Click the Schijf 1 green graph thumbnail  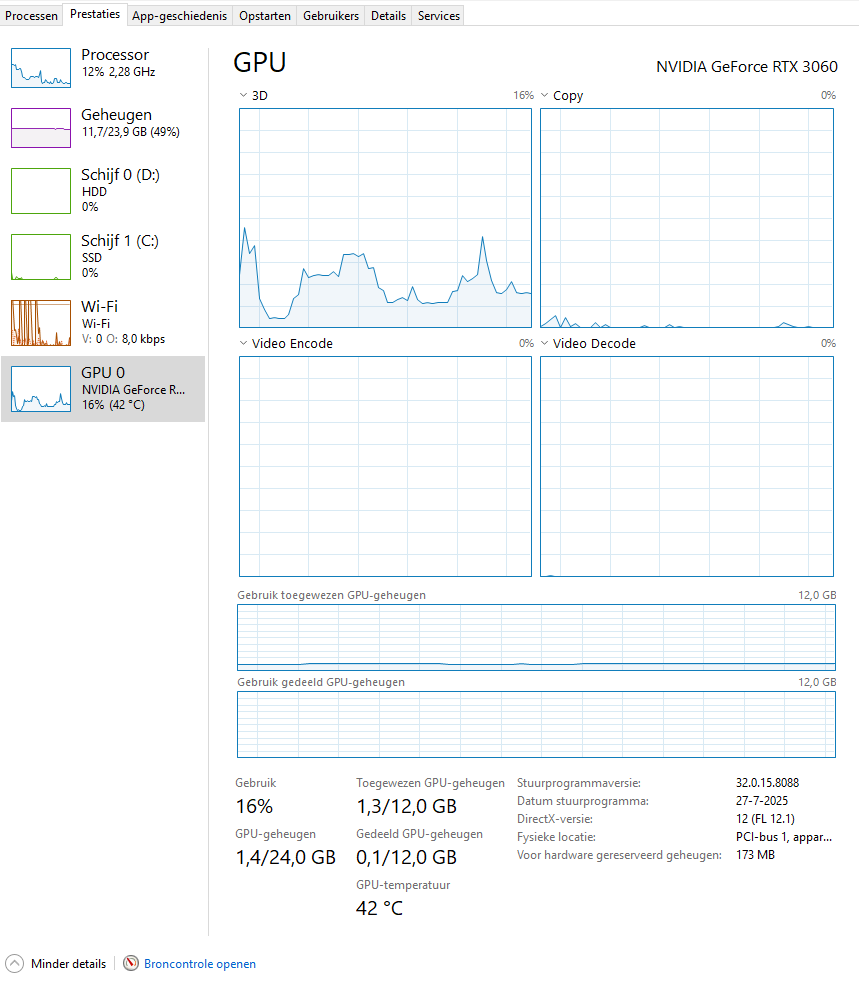tap(41, 257)
